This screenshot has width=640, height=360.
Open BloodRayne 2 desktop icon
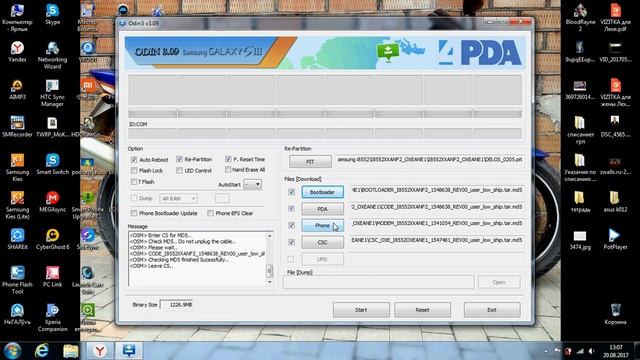pyautogui.click(x=580, y=18)
